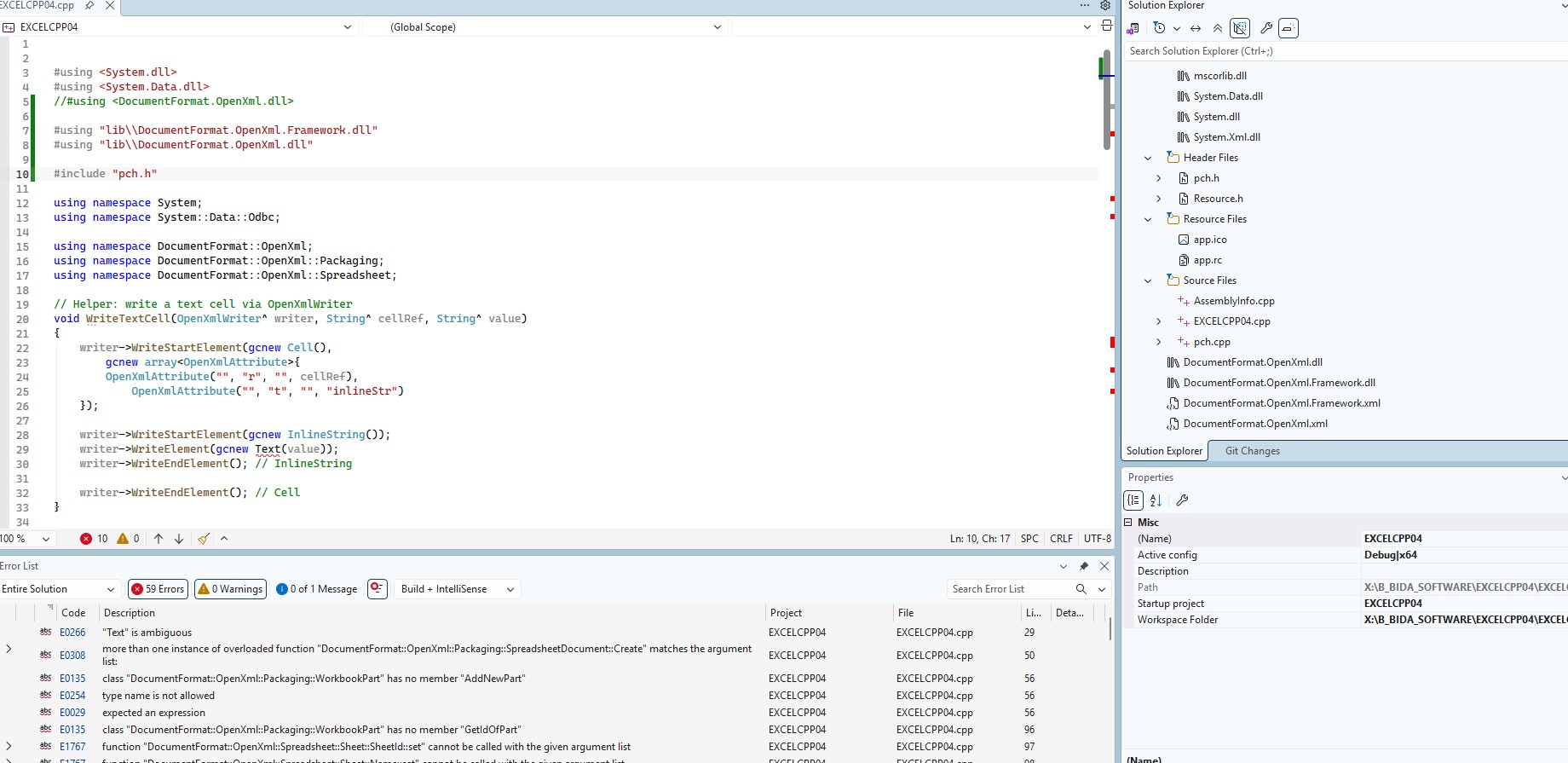Open Property Pages wrench icon
The height and width of the screenshot is (763, 1568).
pyautogui.click(x=1182, y=500)
